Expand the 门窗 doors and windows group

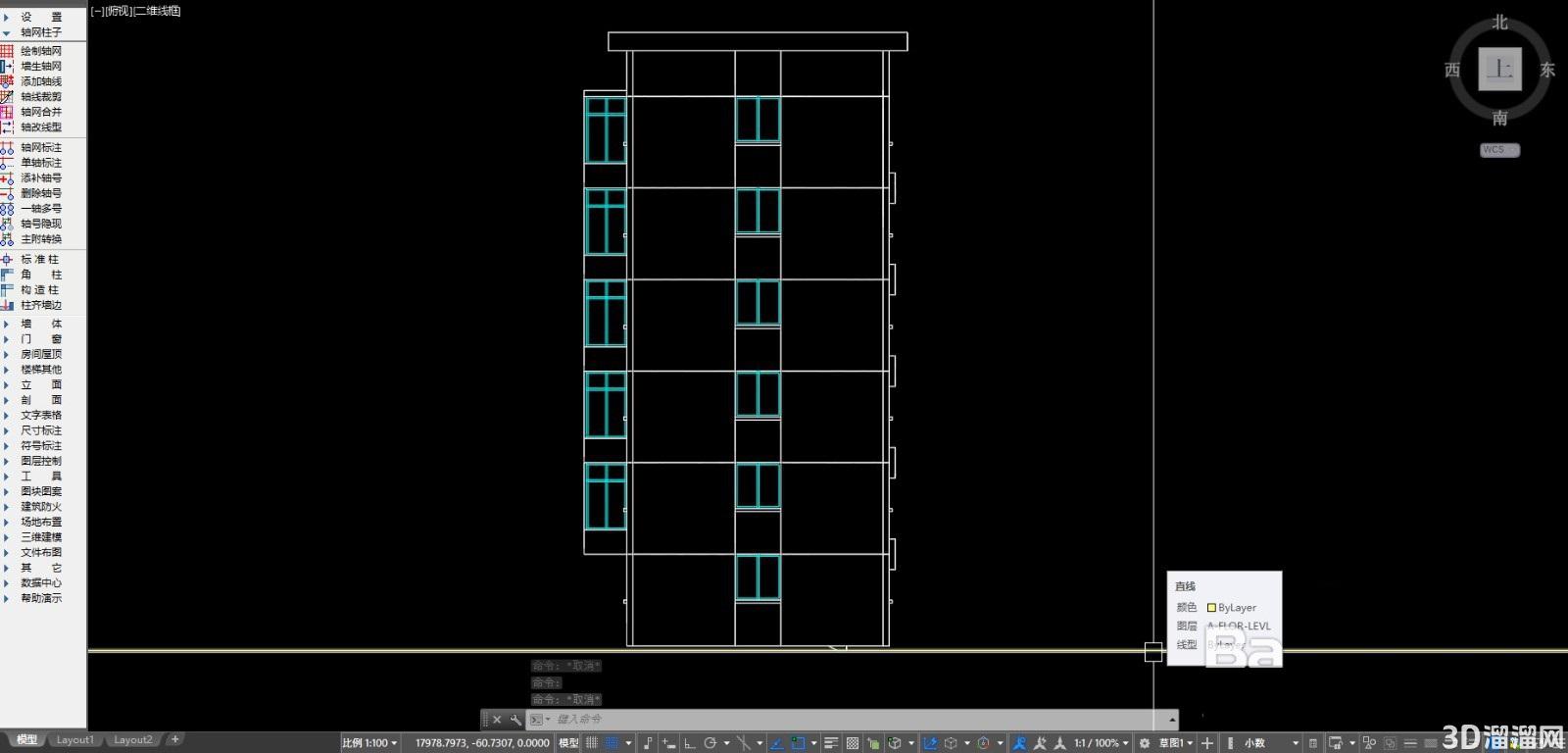40,338
